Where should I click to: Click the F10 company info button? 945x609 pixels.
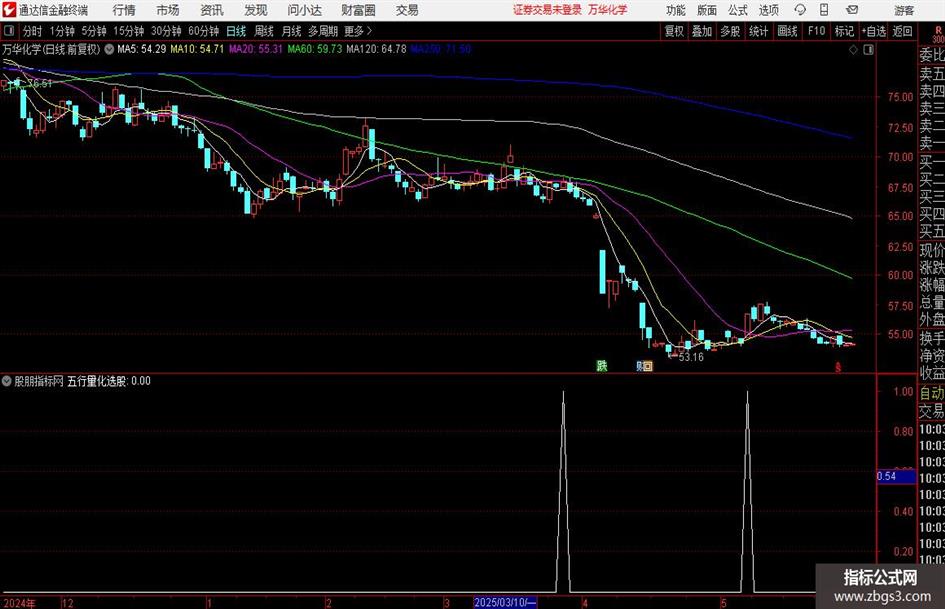tap(816, 31)
